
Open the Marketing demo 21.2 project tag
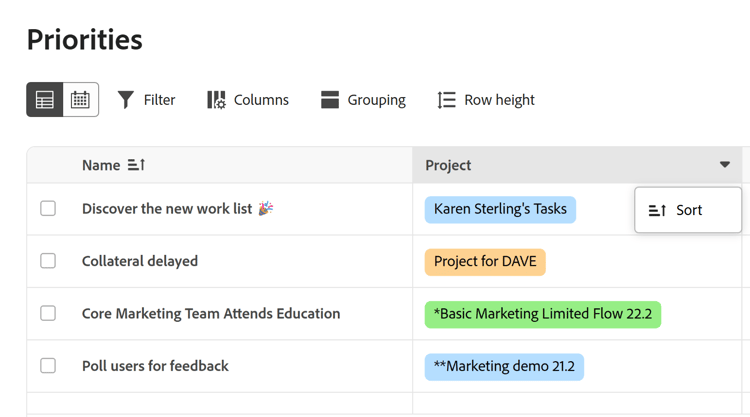(x=504, y=366)
